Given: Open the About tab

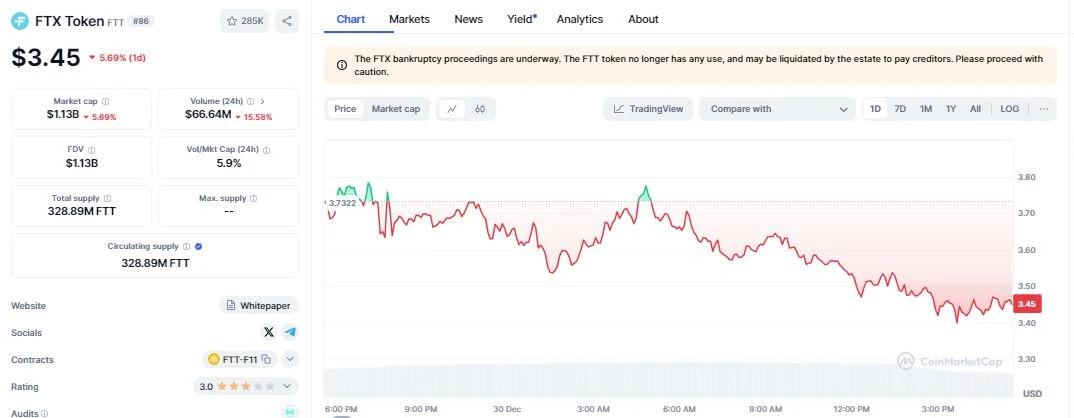Looking at the screenshot, I should (x=643, y=19).
